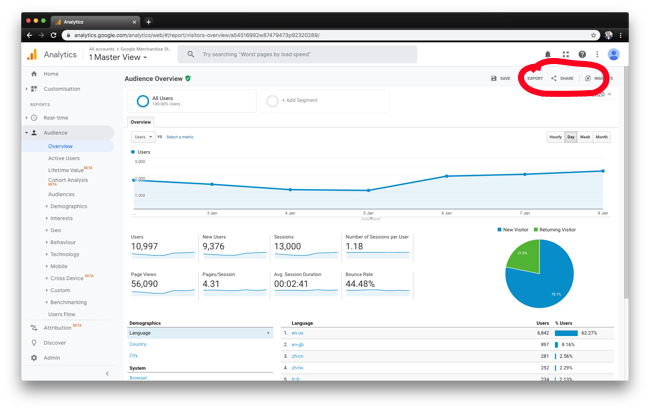Click the Customisation dashboard icon

pyautogui.click(x=34, y=89)
